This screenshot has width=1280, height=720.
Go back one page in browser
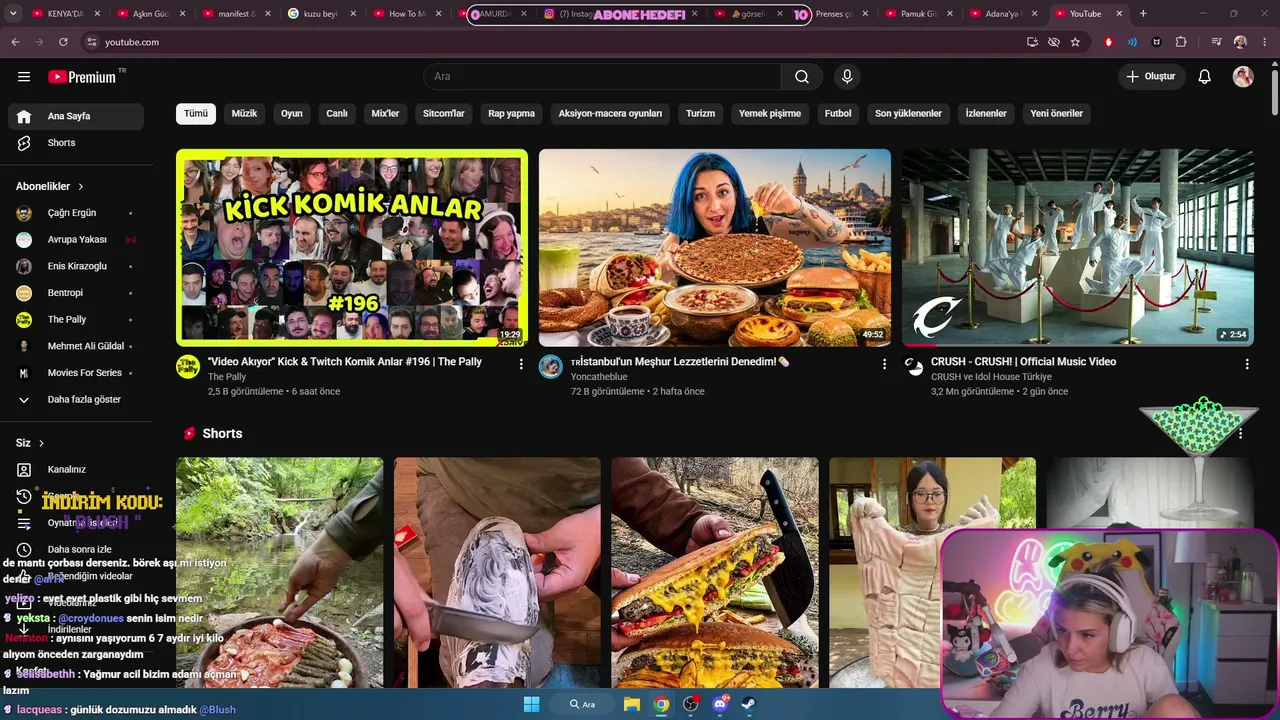coord(15,42)
